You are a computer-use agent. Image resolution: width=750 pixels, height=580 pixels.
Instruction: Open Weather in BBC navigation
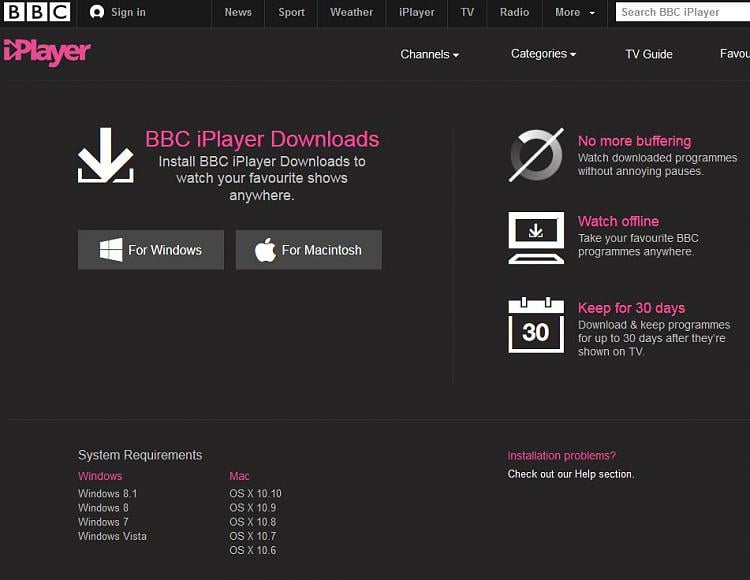point(352,12)
